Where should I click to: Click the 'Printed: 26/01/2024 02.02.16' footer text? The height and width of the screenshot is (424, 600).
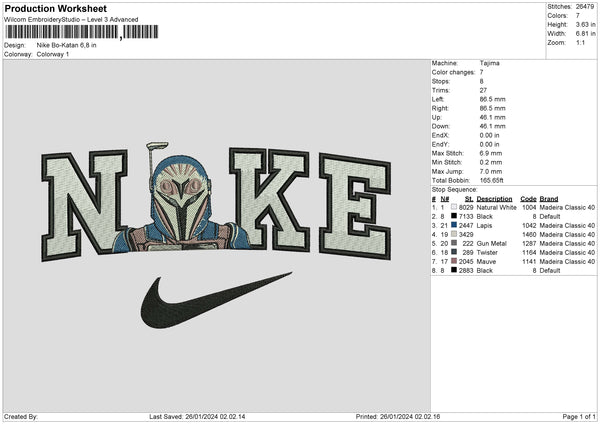click(x=398, y=417)
